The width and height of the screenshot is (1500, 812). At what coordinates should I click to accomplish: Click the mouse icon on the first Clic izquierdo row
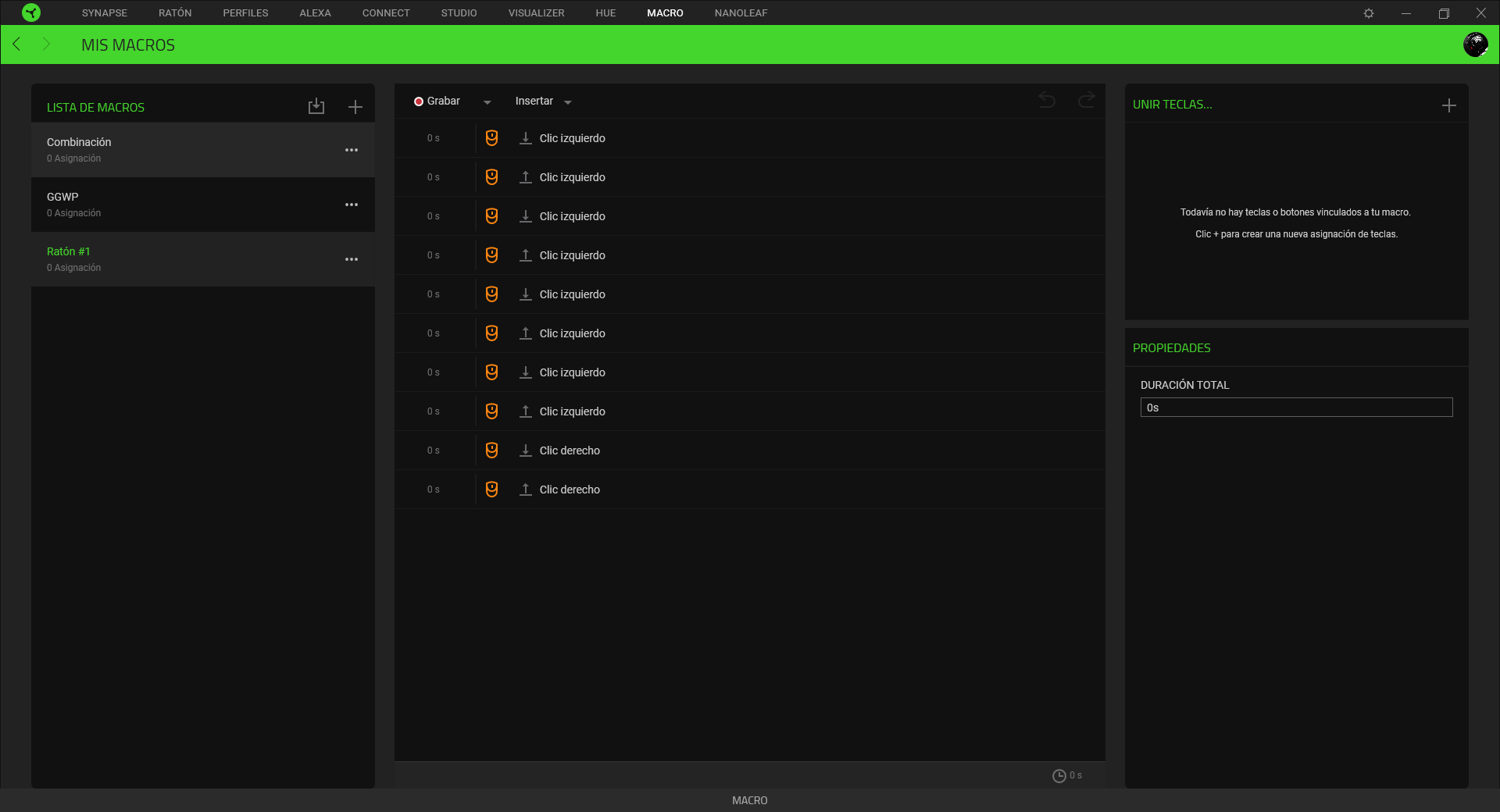pyautogui.click(x=491, y=138)
